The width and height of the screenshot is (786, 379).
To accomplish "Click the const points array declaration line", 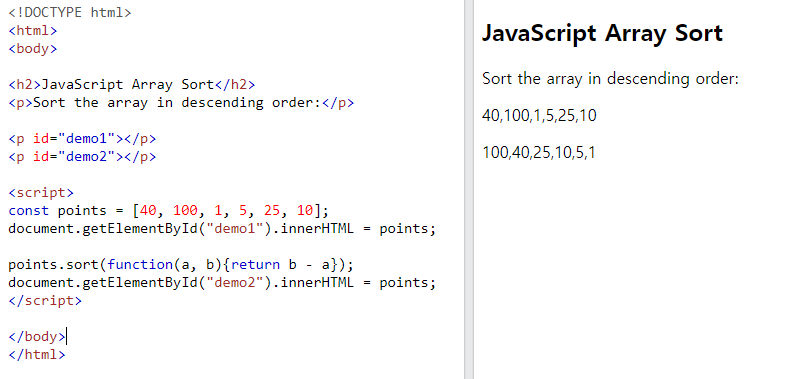I will point(169,211).
